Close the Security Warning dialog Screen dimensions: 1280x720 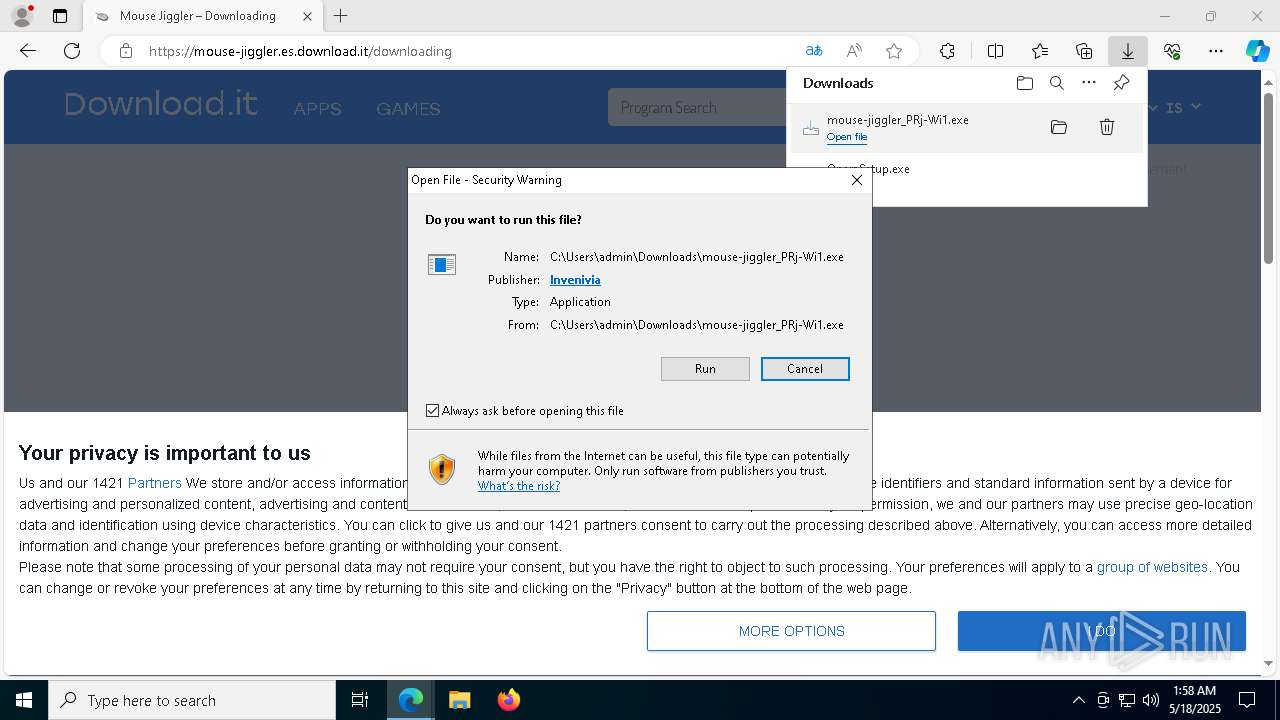coord(856,180)
